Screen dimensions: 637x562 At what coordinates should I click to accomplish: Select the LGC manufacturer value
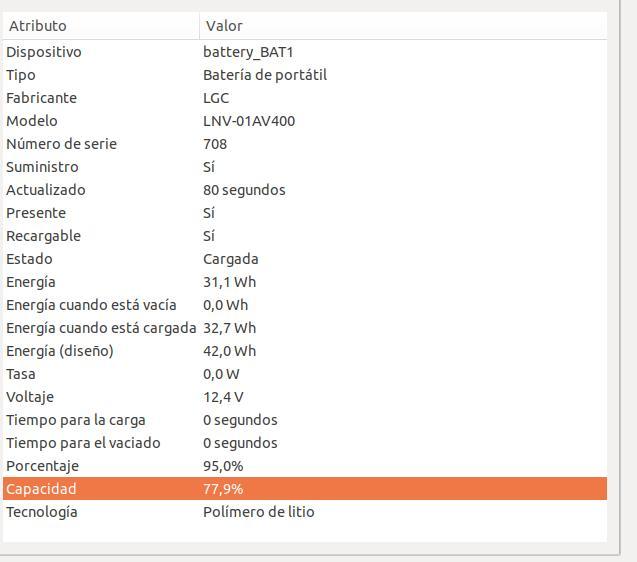pos(216,98)
